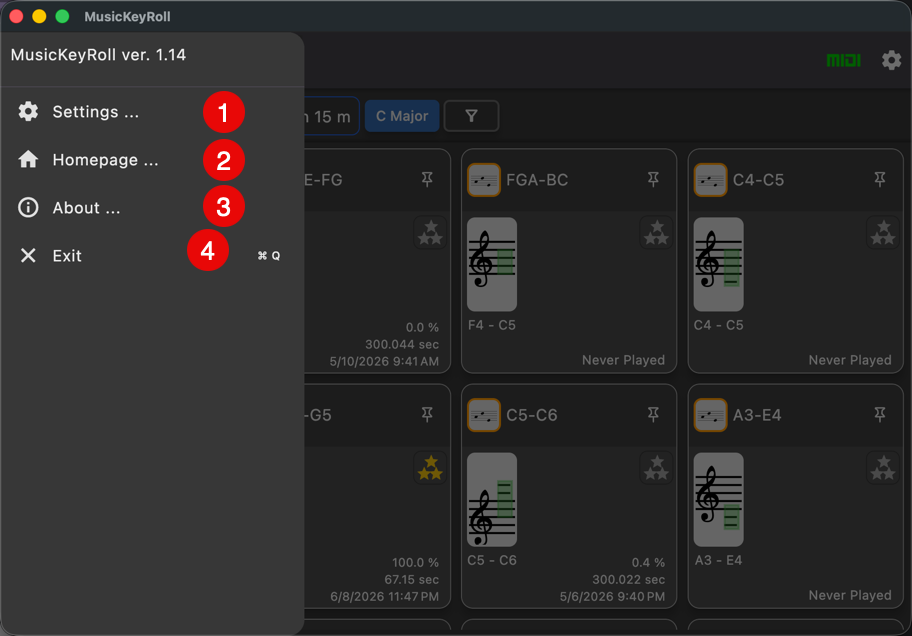This screenshot has height=636, width=912.
Task: Open the Homepage menu entry
Action: point(151,159)
